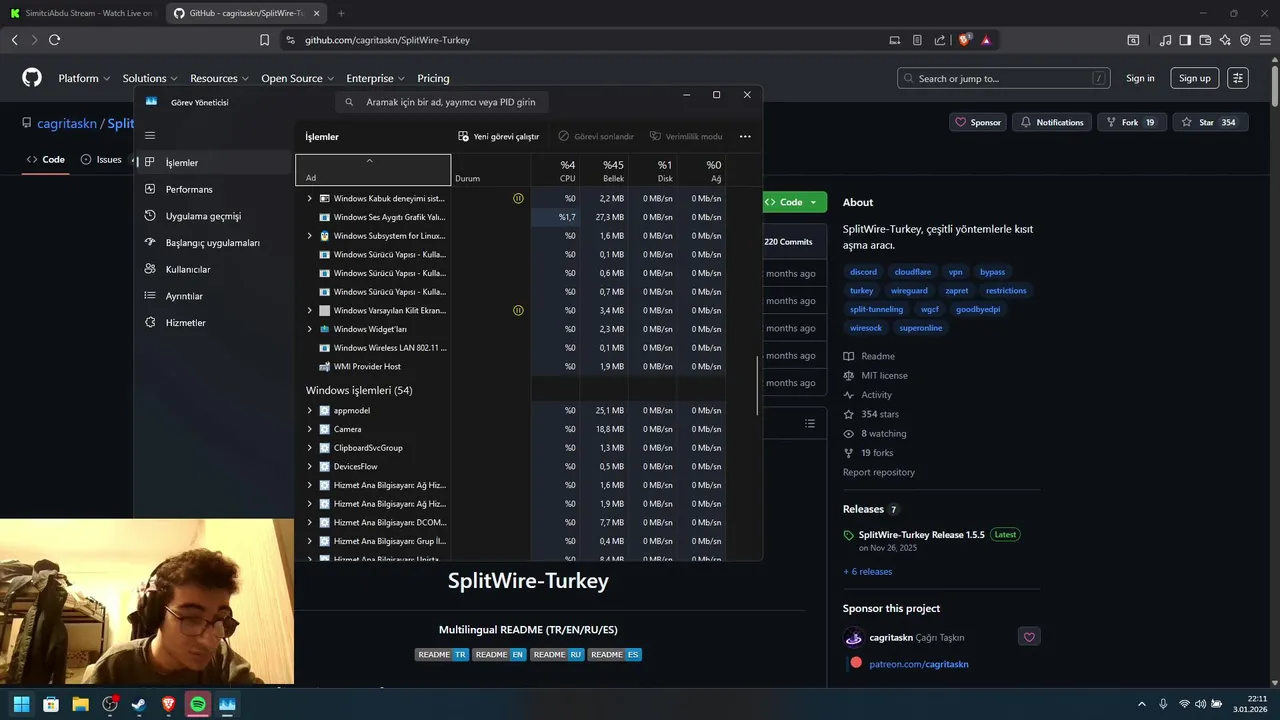The height and width of the screenshot is (720, 1280).
Task: Click Sponsor button on repository
Action: [978, 122]
